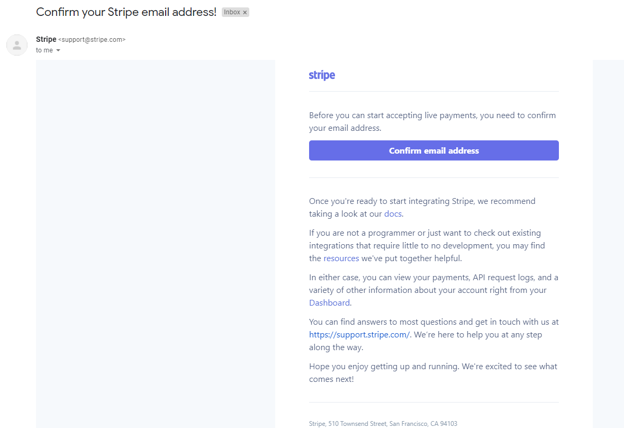
Task: Click the email subject 'Confirm your Stripe email address!'
Action: [x=126, y=12]
